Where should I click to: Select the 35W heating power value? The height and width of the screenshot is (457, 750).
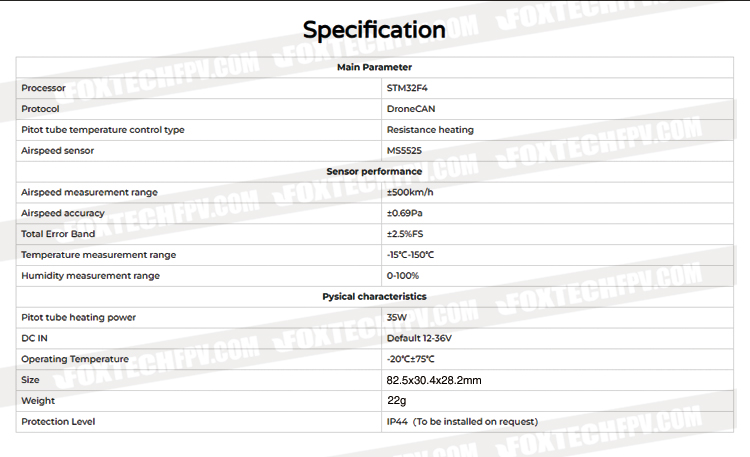pyautogui.click(x=397, y=317)
